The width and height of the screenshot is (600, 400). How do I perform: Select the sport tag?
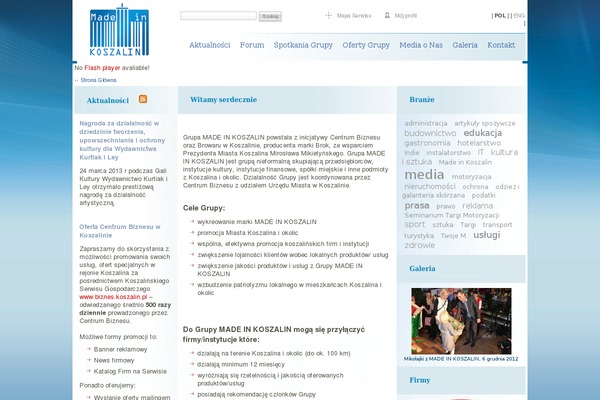tap(415, 224)
